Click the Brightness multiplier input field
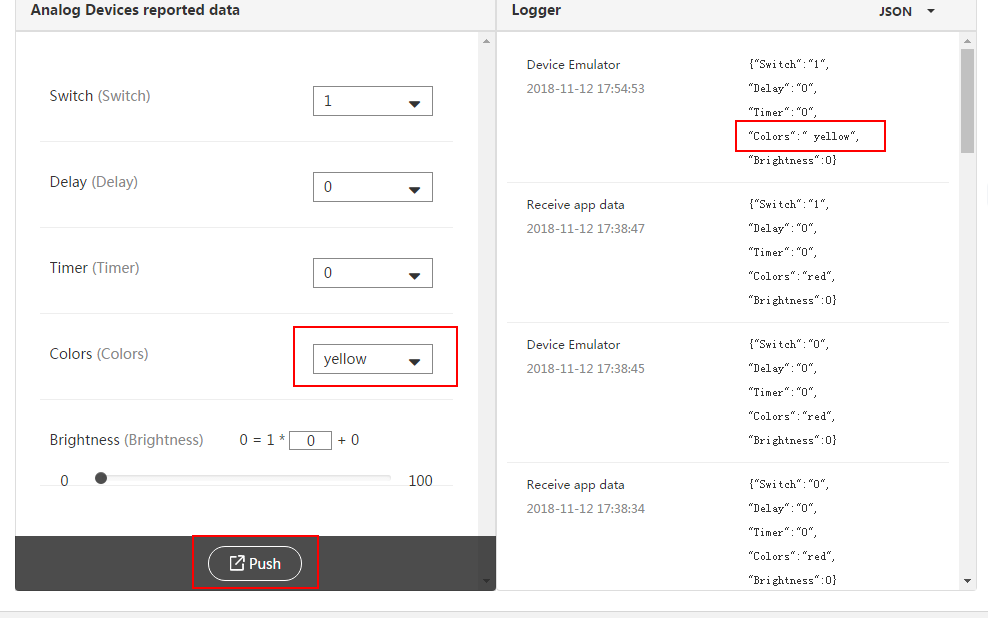Image resolution: width=988 pixels, height=618 pixels. (310, 439)
